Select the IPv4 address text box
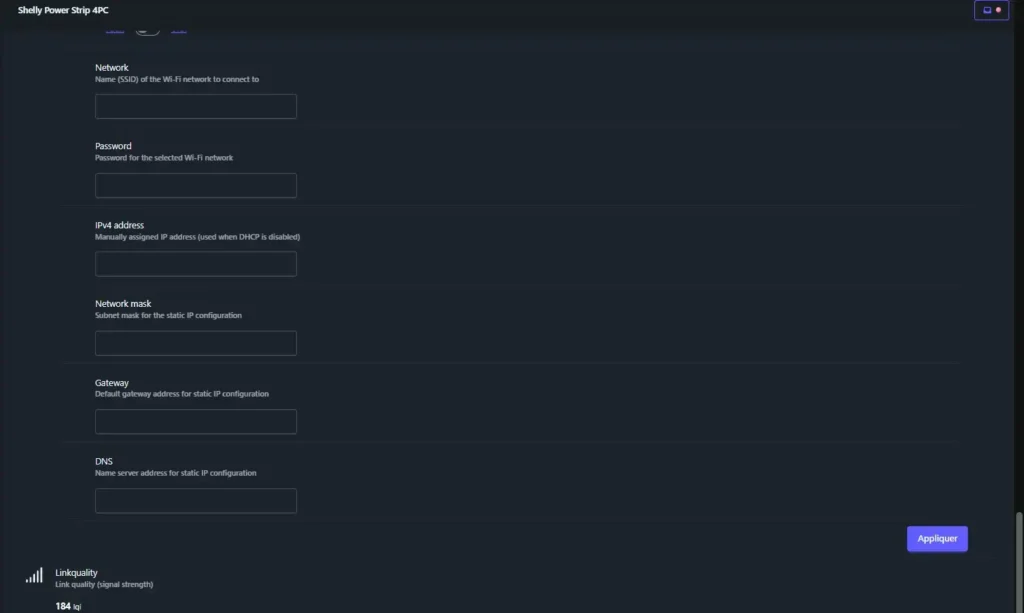1024x613 pixels. (196, 264)
